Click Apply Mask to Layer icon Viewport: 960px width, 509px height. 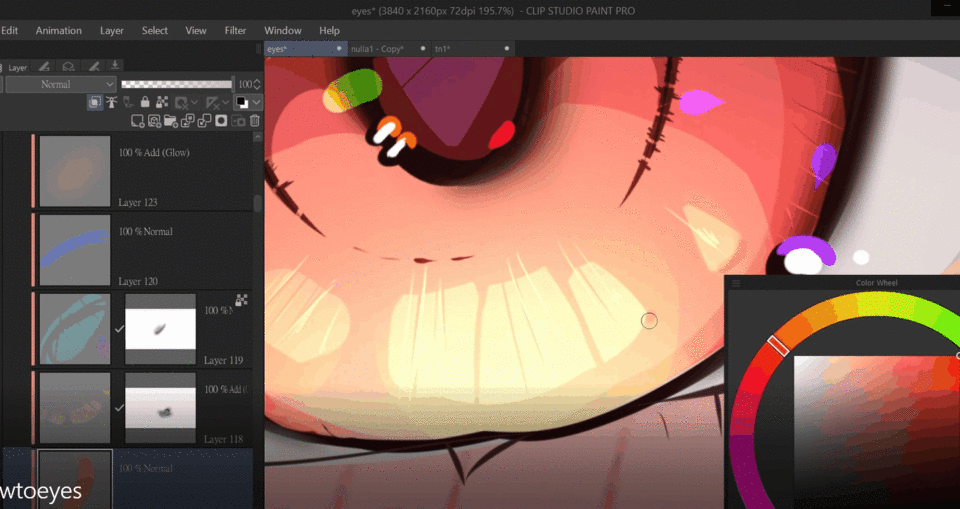click(x=238, y=121)
